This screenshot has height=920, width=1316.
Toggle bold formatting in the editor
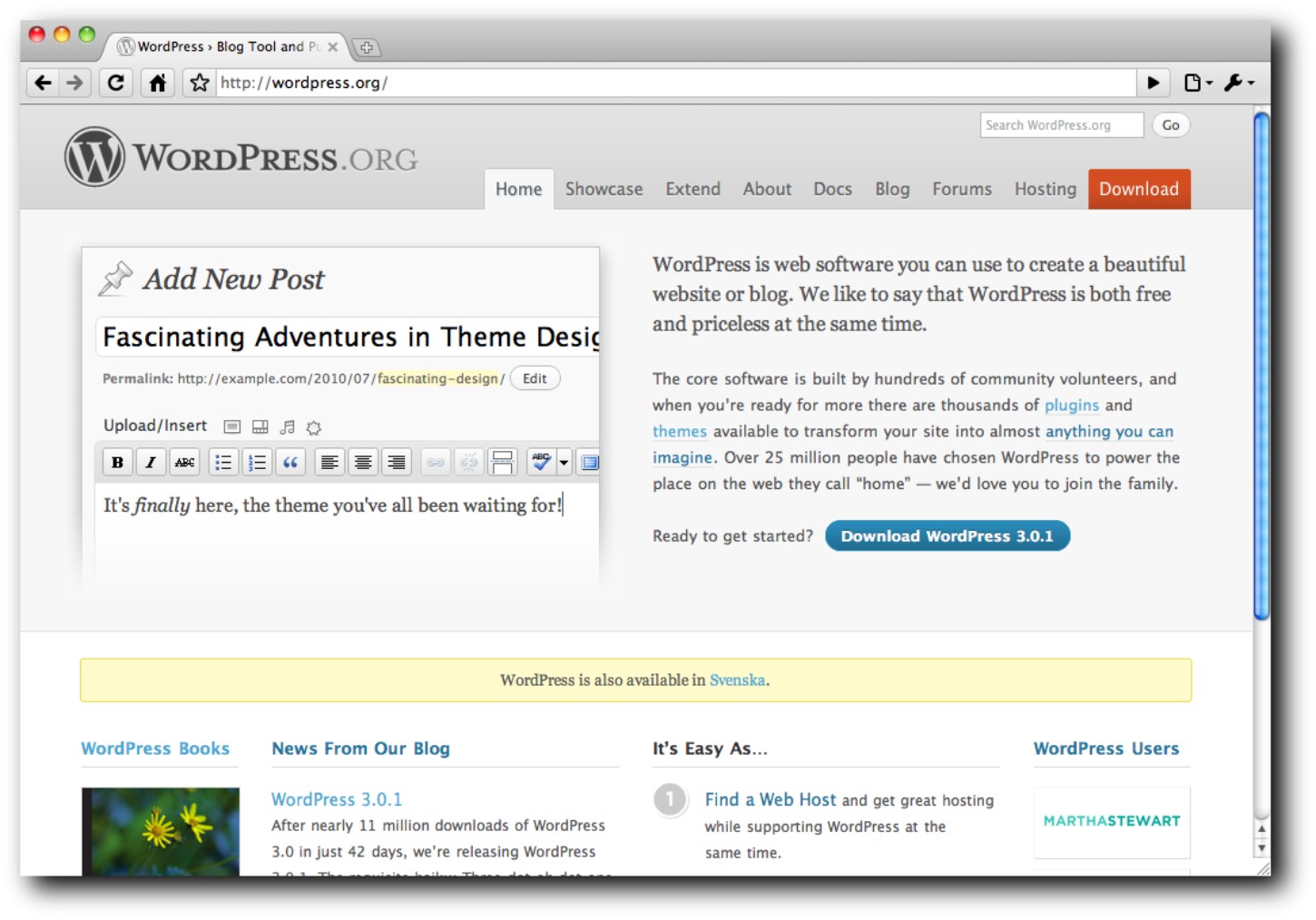[x=118, y=462]
